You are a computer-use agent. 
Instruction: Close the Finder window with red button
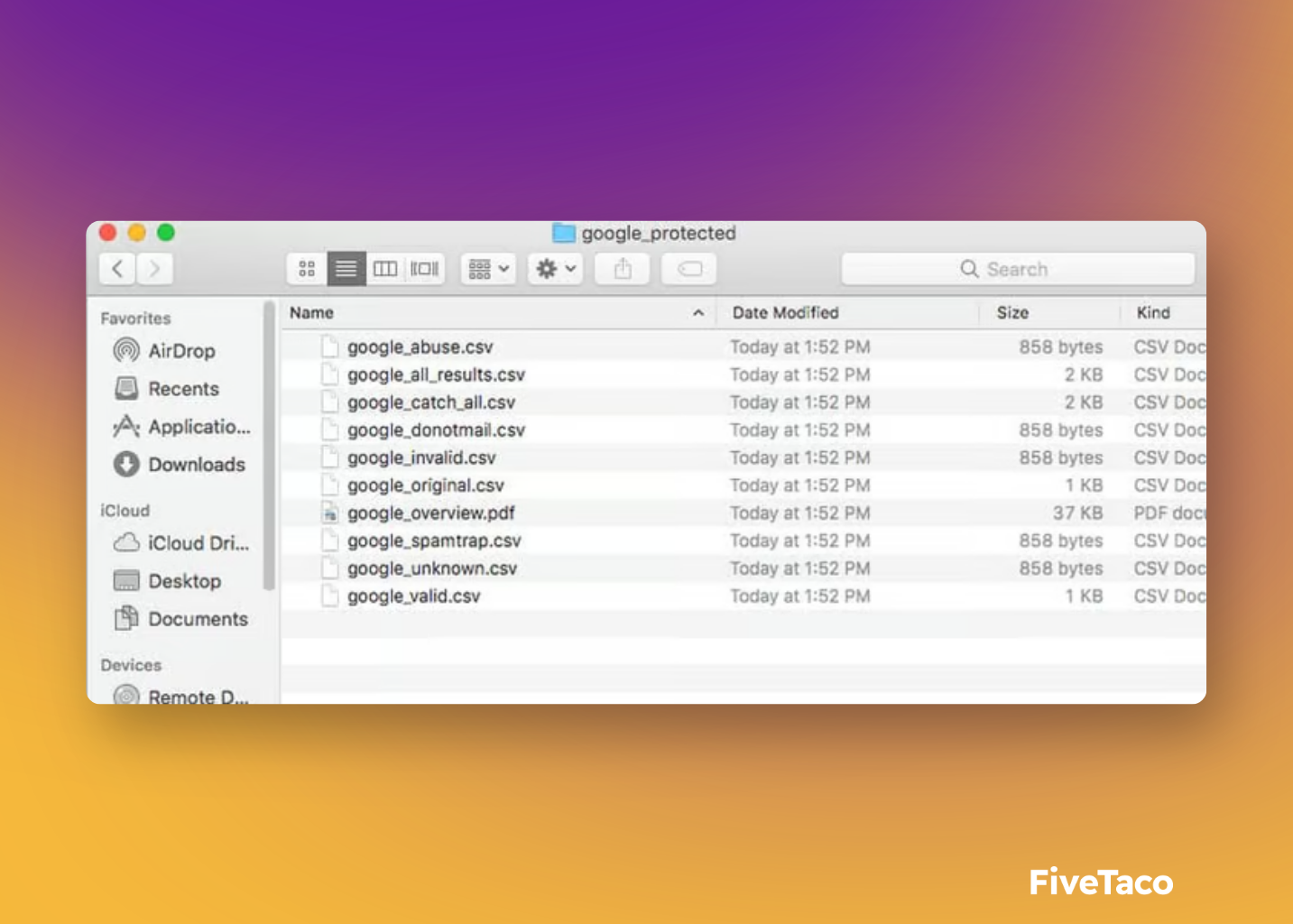tap(107, 232)
